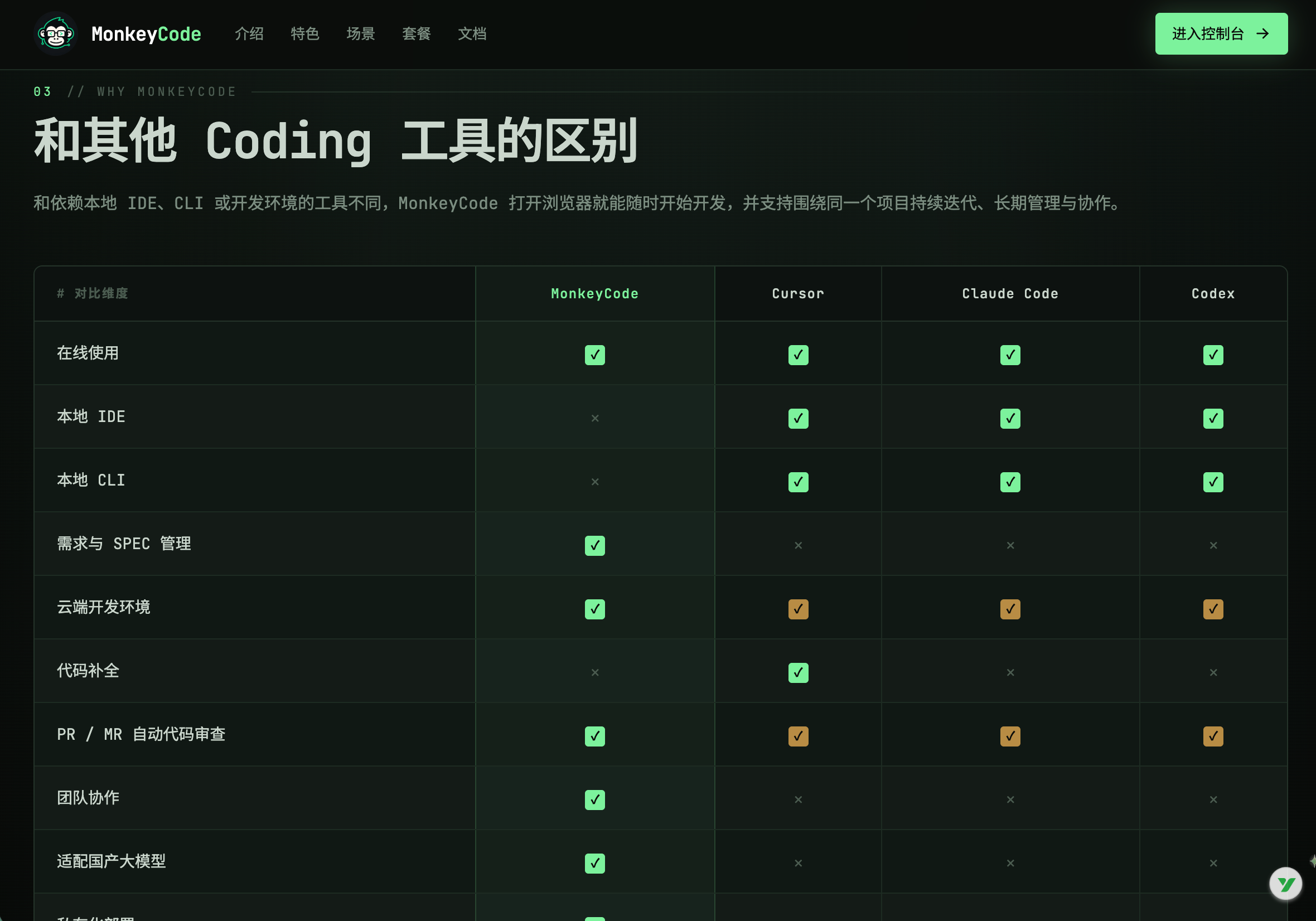Click MonkeyCode check mark in 需求与 SPEC 管理 row

[x=594, y=546]
